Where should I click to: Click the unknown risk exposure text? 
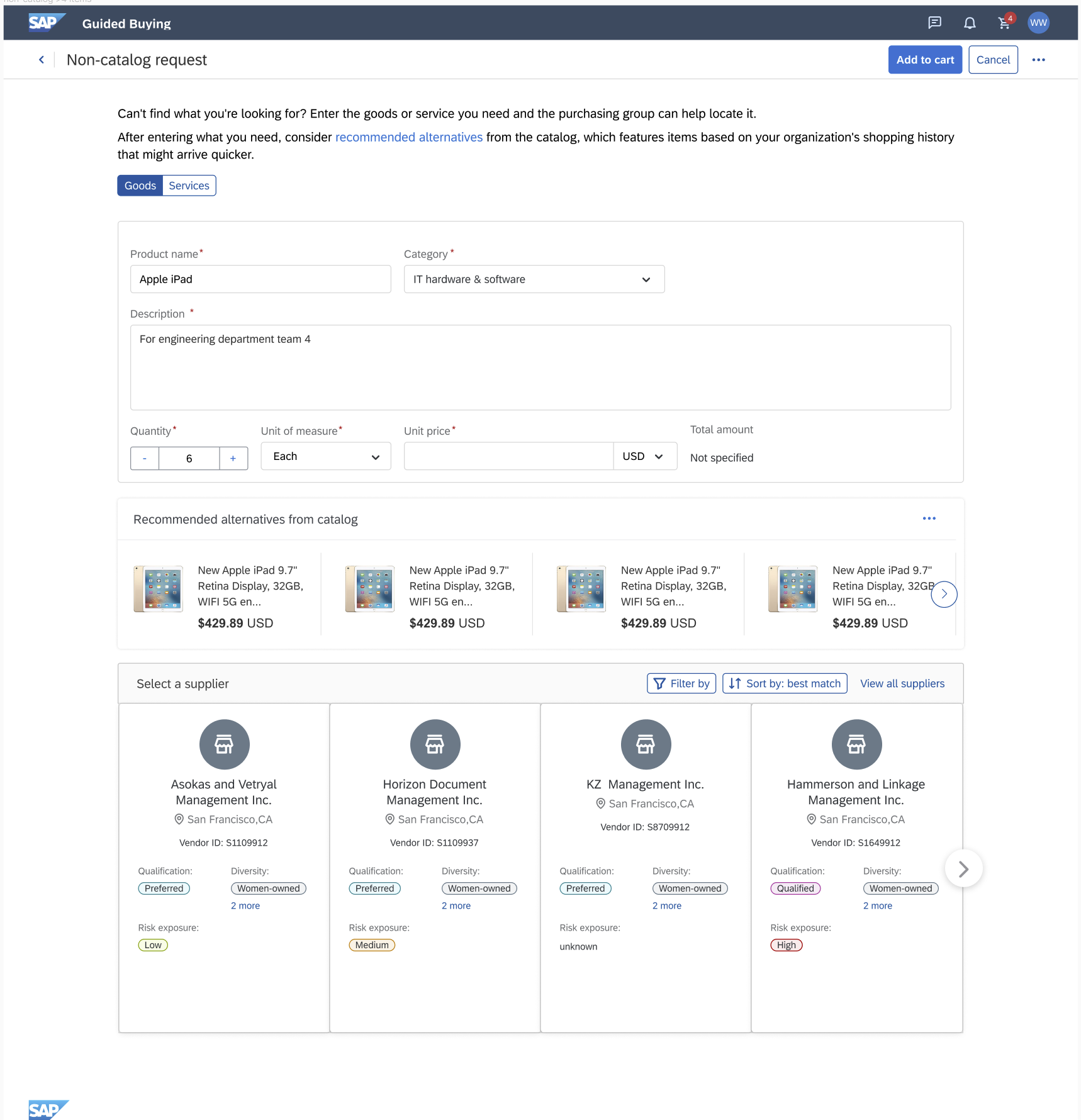[579, 946]
